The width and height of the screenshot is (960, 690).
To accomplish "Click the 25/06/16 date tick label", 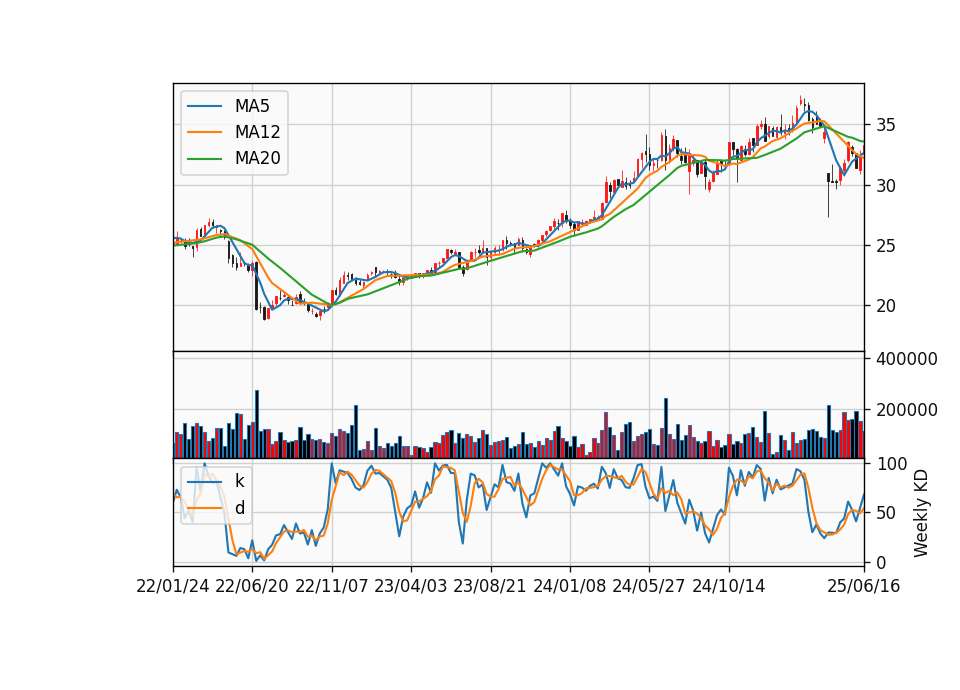I will coord(864,587).
